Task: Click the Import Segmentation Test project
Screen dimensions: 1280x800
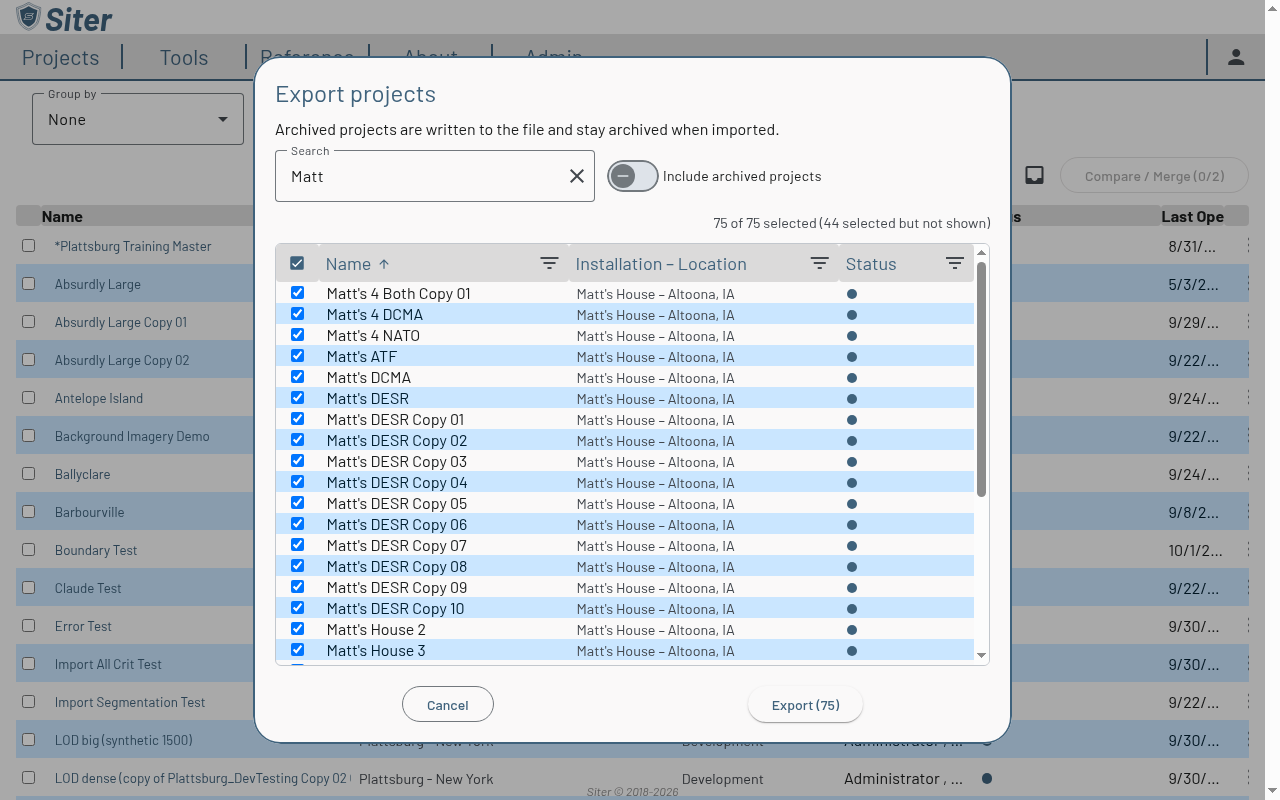Action: point(130,702)
